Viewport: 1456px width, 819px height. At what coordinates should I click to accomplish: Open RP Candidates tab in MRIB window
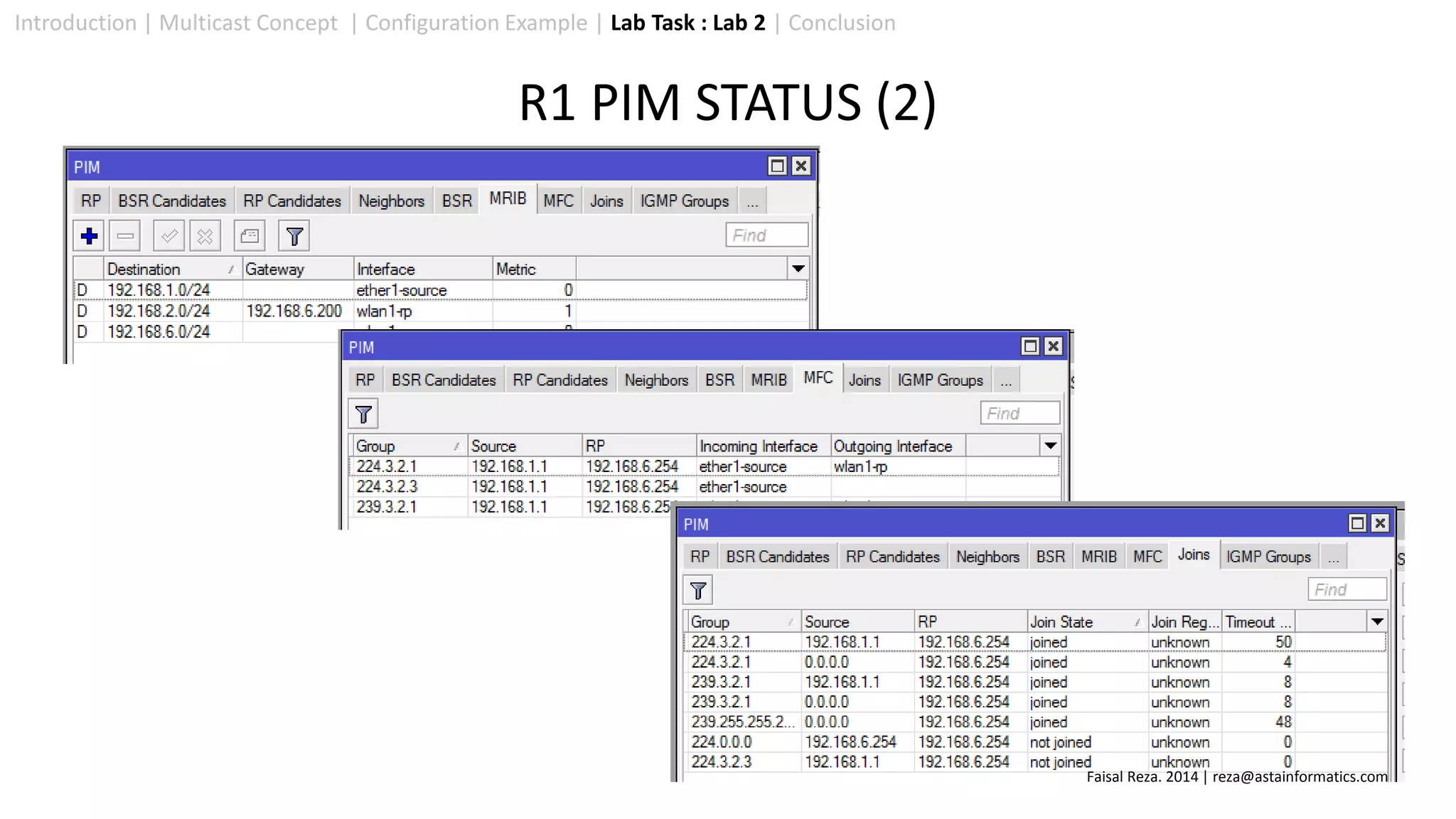[292, 201]
